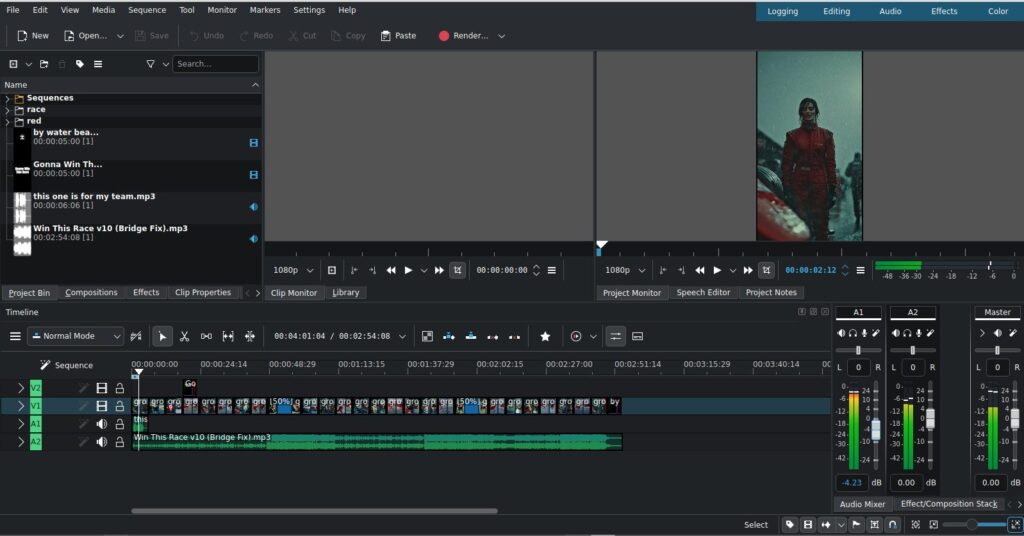Toggle snap magnet icon in status bar
1024x536 pixels.
(x=893, y=524)
